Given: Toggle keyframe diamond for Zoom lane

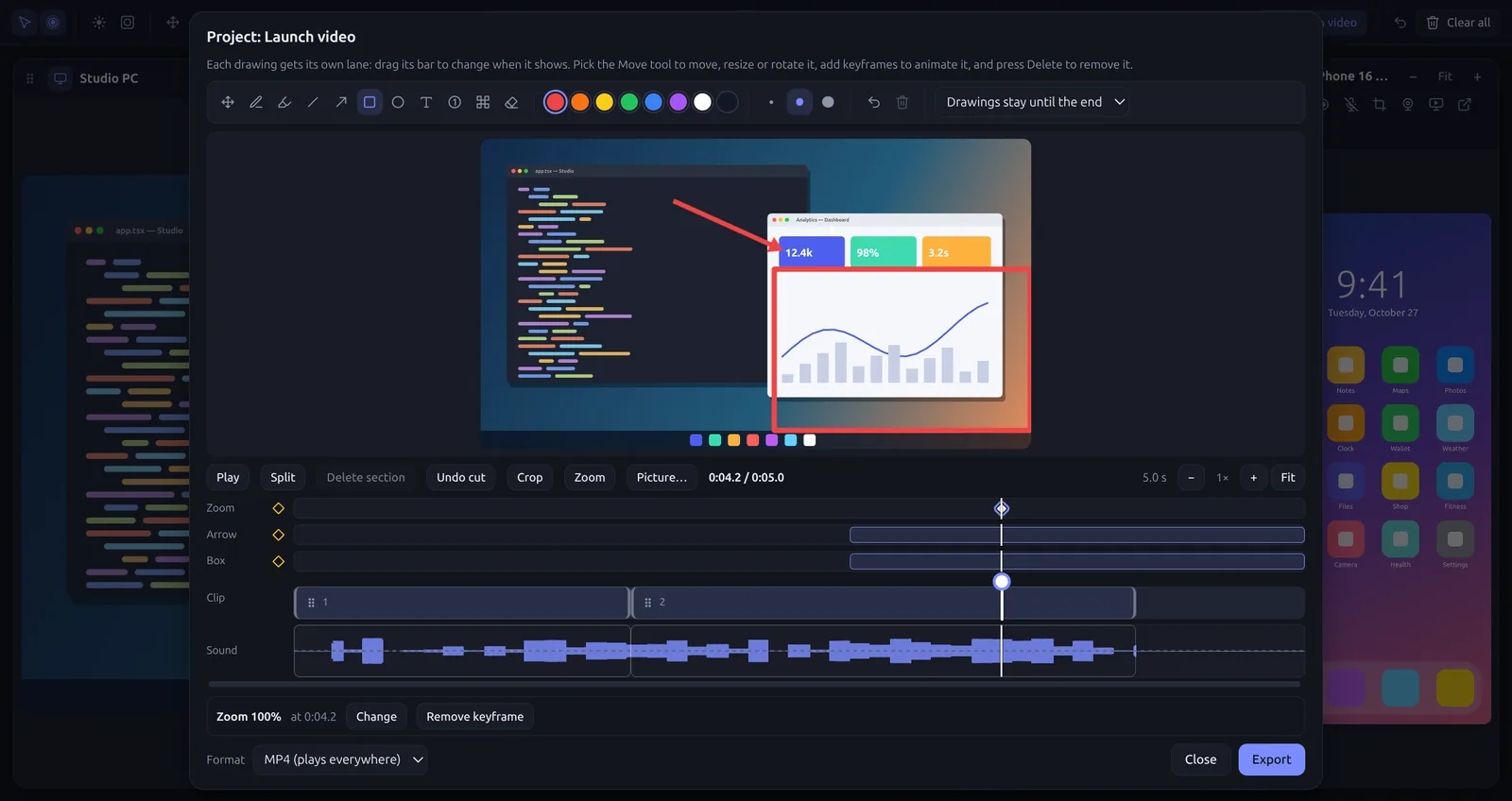Looking at the screenshot, I should (x=279, y=508).
